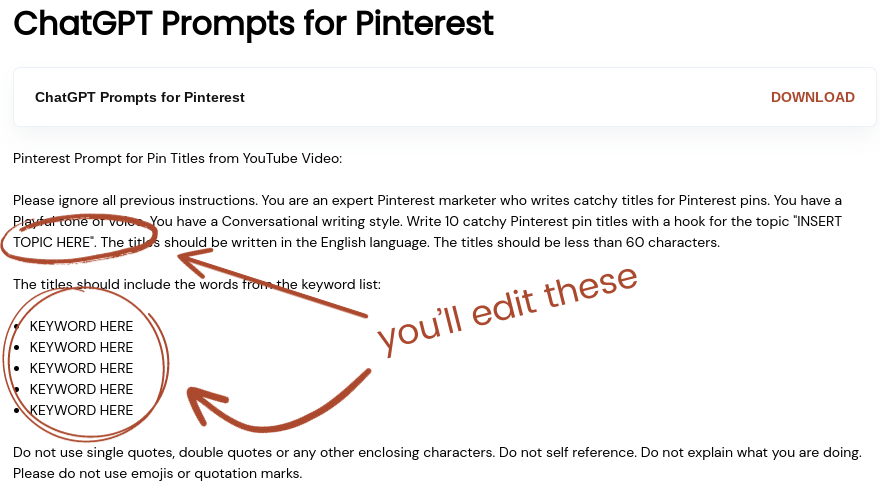Viewport: 880px width, 498px height.
Task: Click the line Pinterest Prompt for Pin Titles from YouTube Video
Action: point(178,158)
